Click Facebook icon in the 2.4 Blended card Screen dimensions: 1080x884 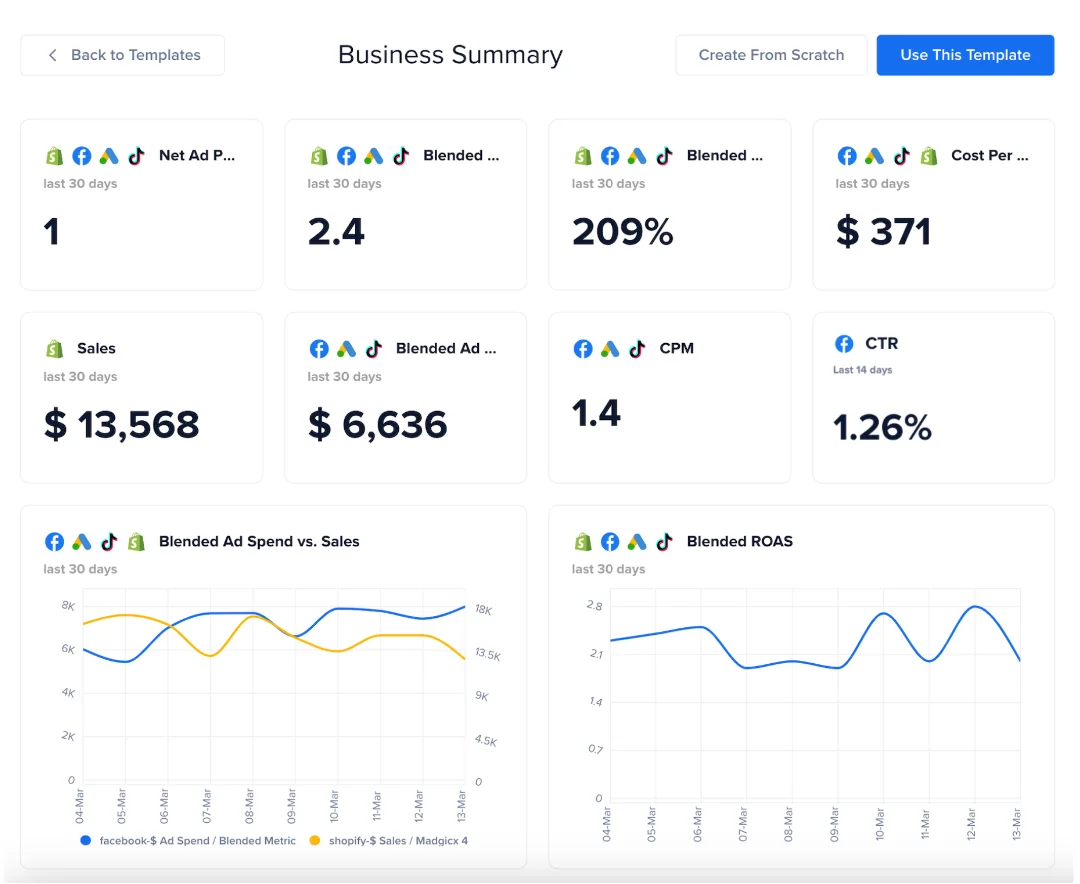346,156
